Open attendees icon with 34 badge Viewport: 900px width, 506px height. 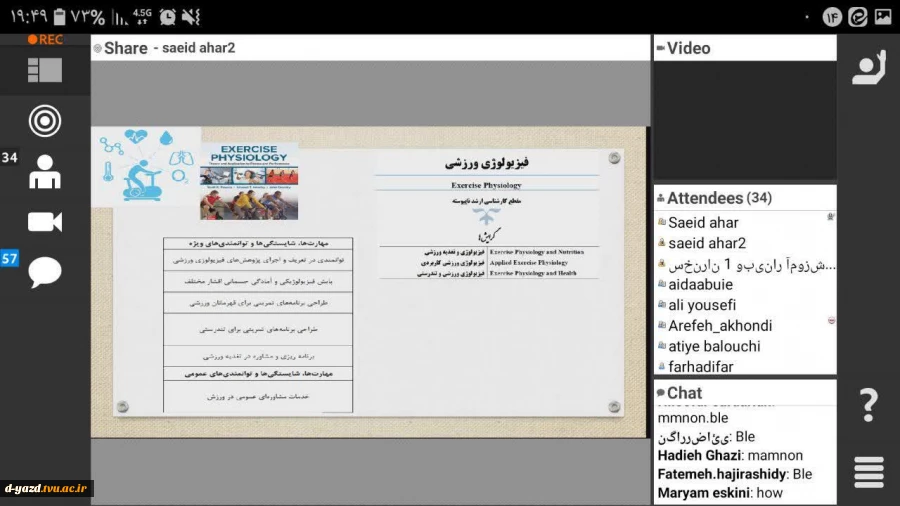(44, 172)
